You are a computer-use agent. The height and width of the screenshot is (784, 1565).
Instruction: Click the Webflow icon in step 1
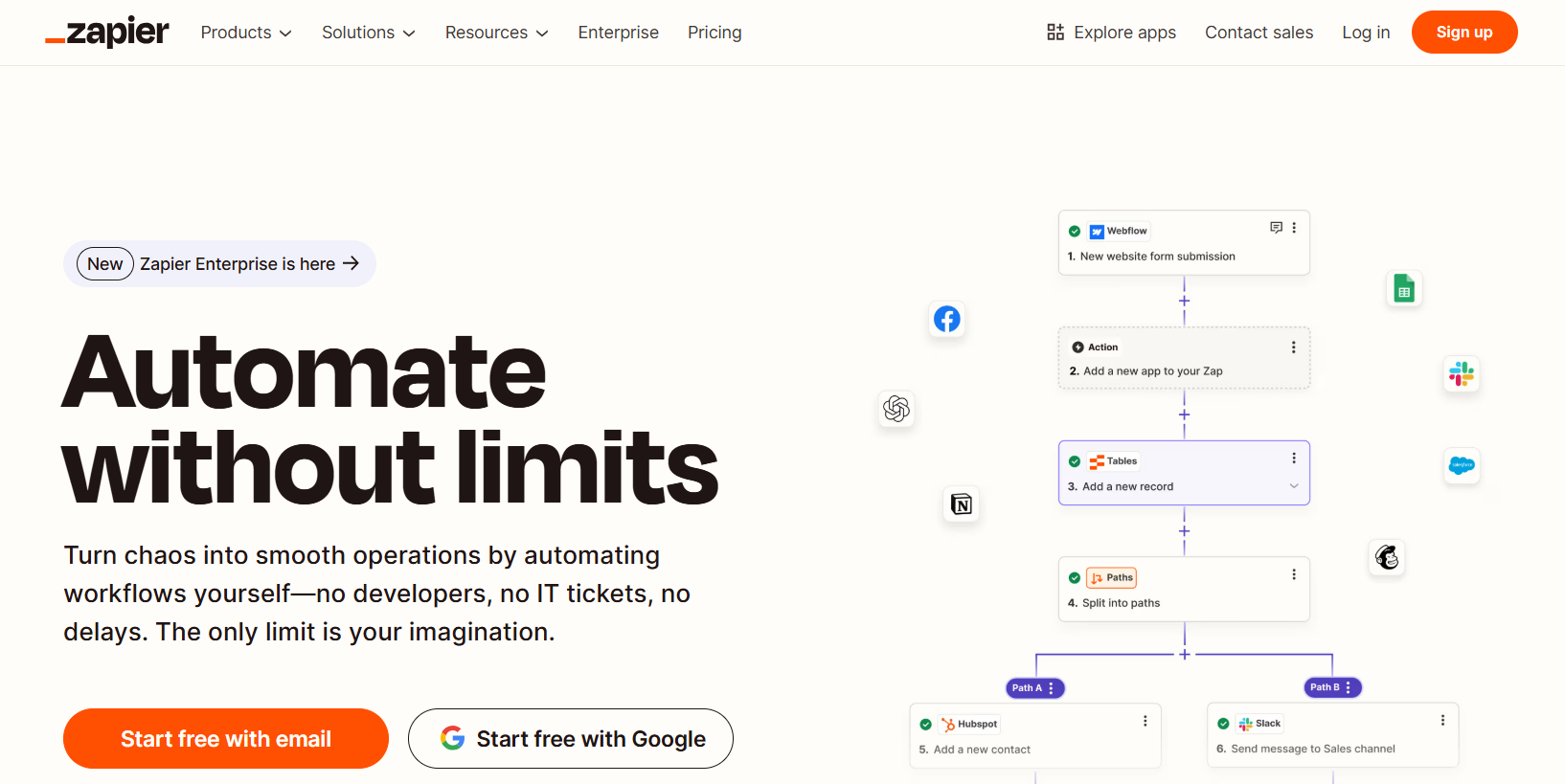tap(1096, 231)
